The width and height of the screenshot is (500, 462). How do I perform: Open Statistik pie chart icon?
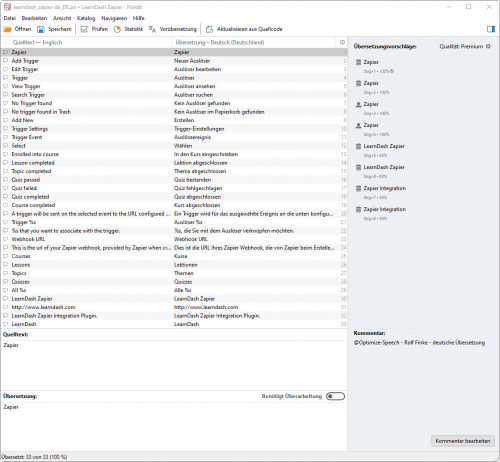click(x=117, y=29)
